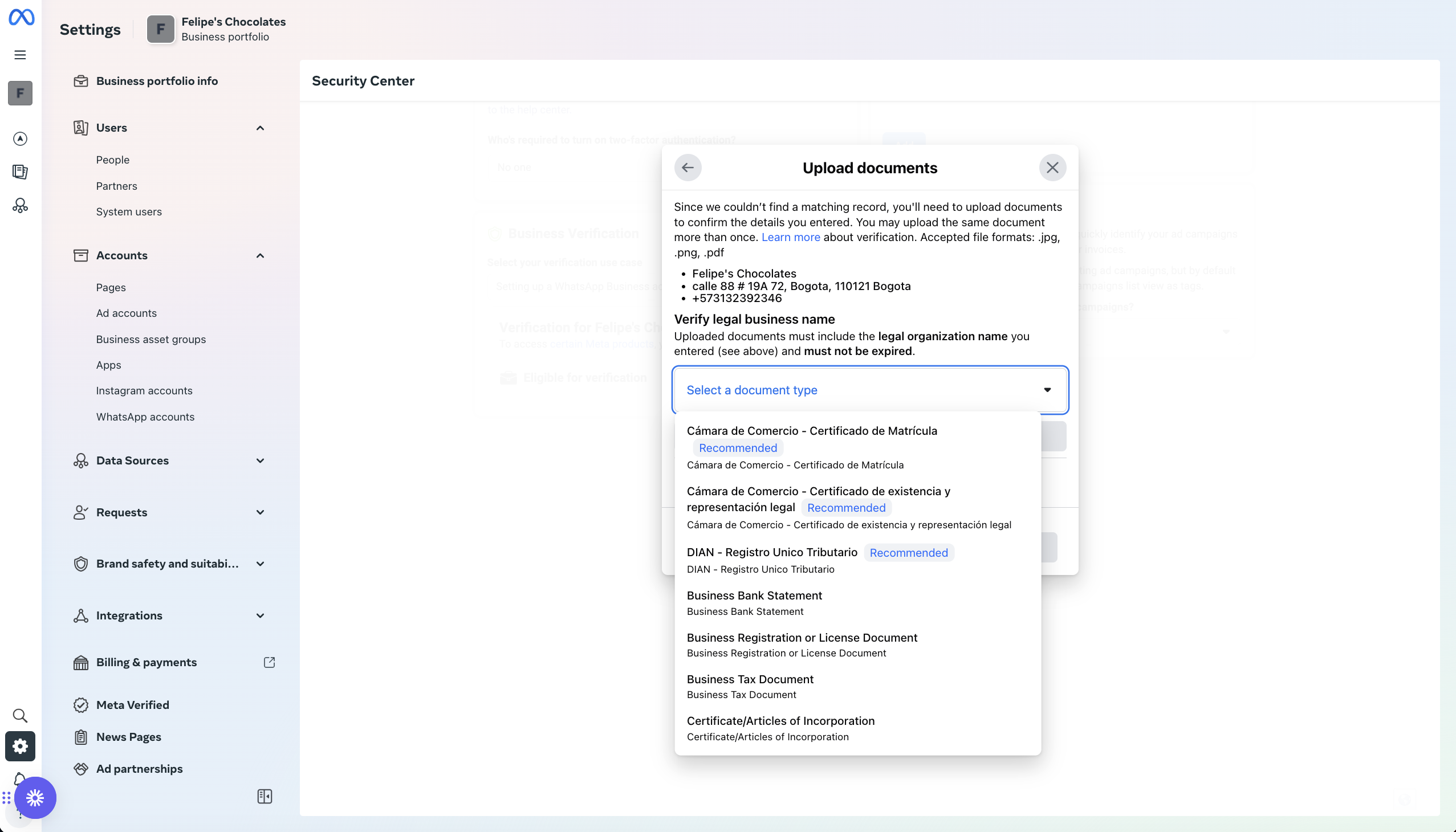Expand the Integrations section chevron
This screenshot has height=832, width=1456.
(x=260, y=615)
